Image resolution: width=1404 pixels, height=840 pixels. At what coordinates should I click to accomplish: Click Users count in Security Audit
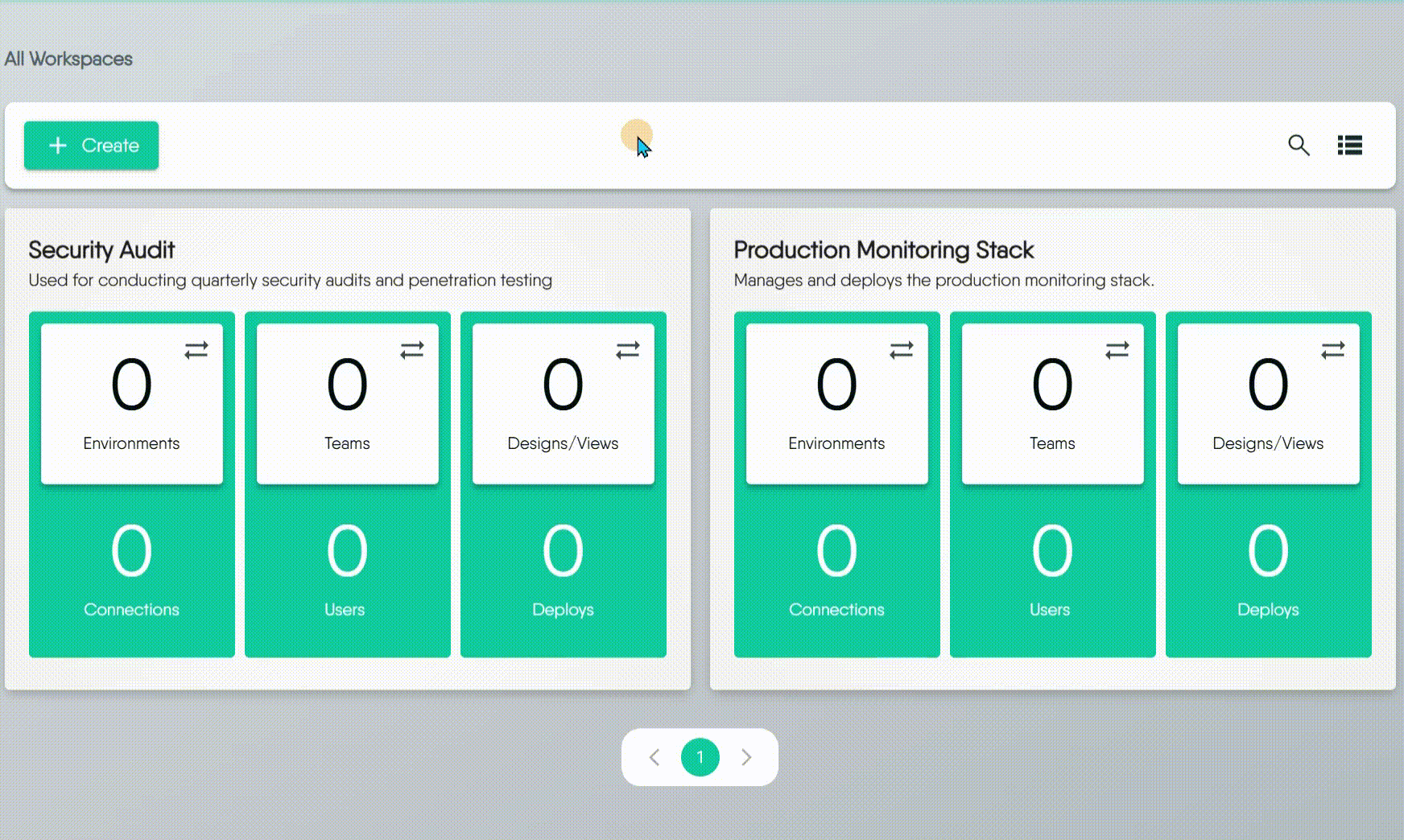[347, 552]
